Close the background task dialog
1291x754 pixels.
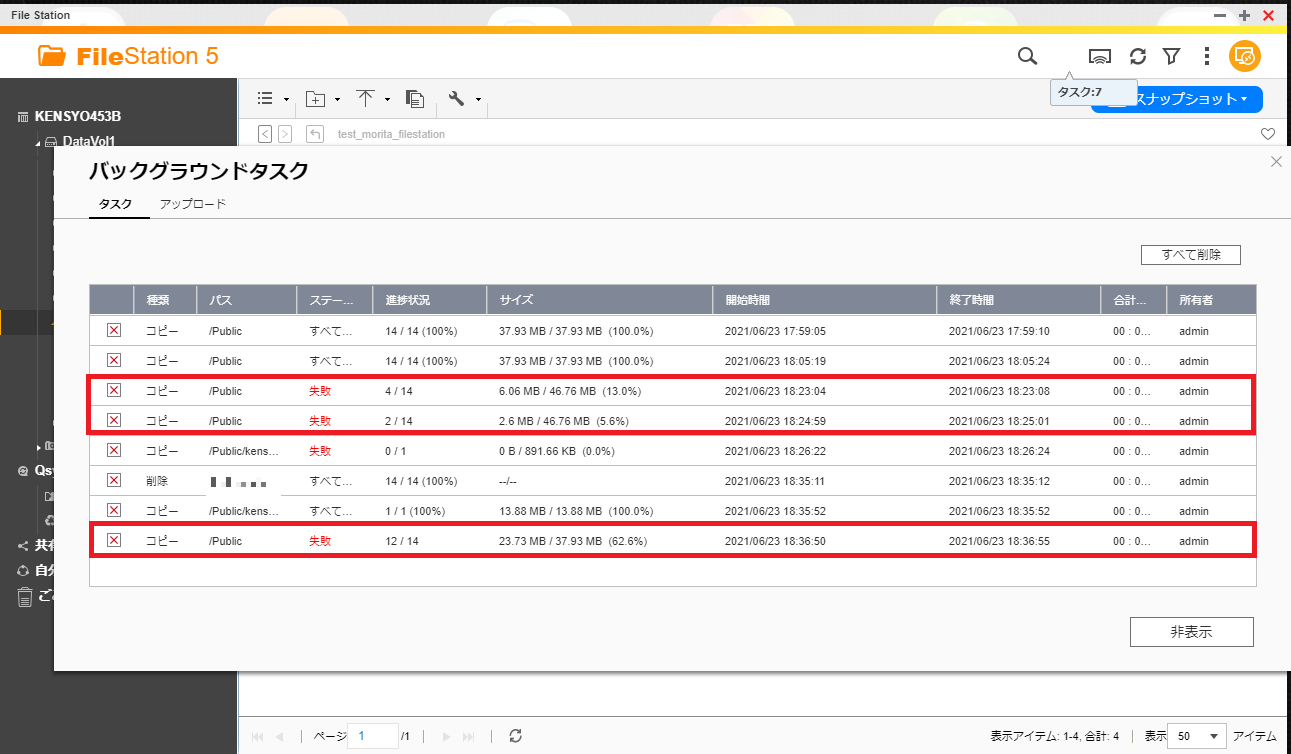pos(1276,162)
